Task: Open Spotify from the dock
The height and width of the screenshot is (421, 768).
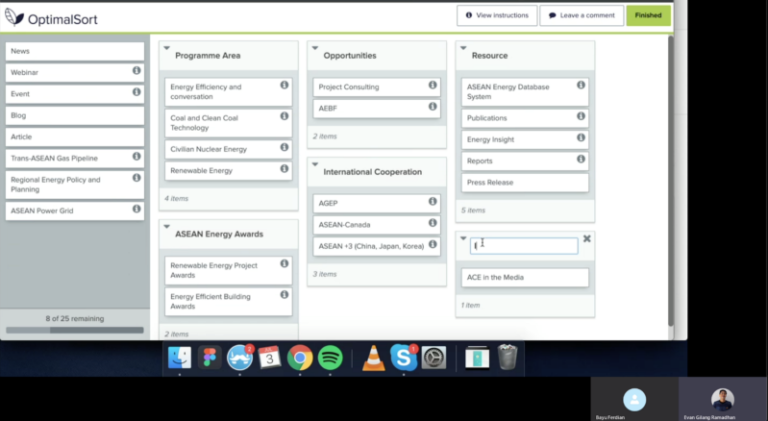Action: click(x=330, y=357)
